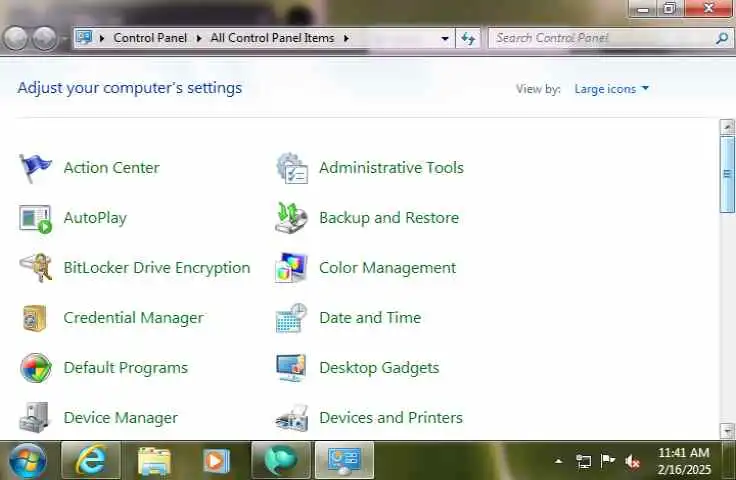Screen dimensions: 736x480
Task: Expand arrow after Control Panel breadcrumb
Action: pos(199,38)
